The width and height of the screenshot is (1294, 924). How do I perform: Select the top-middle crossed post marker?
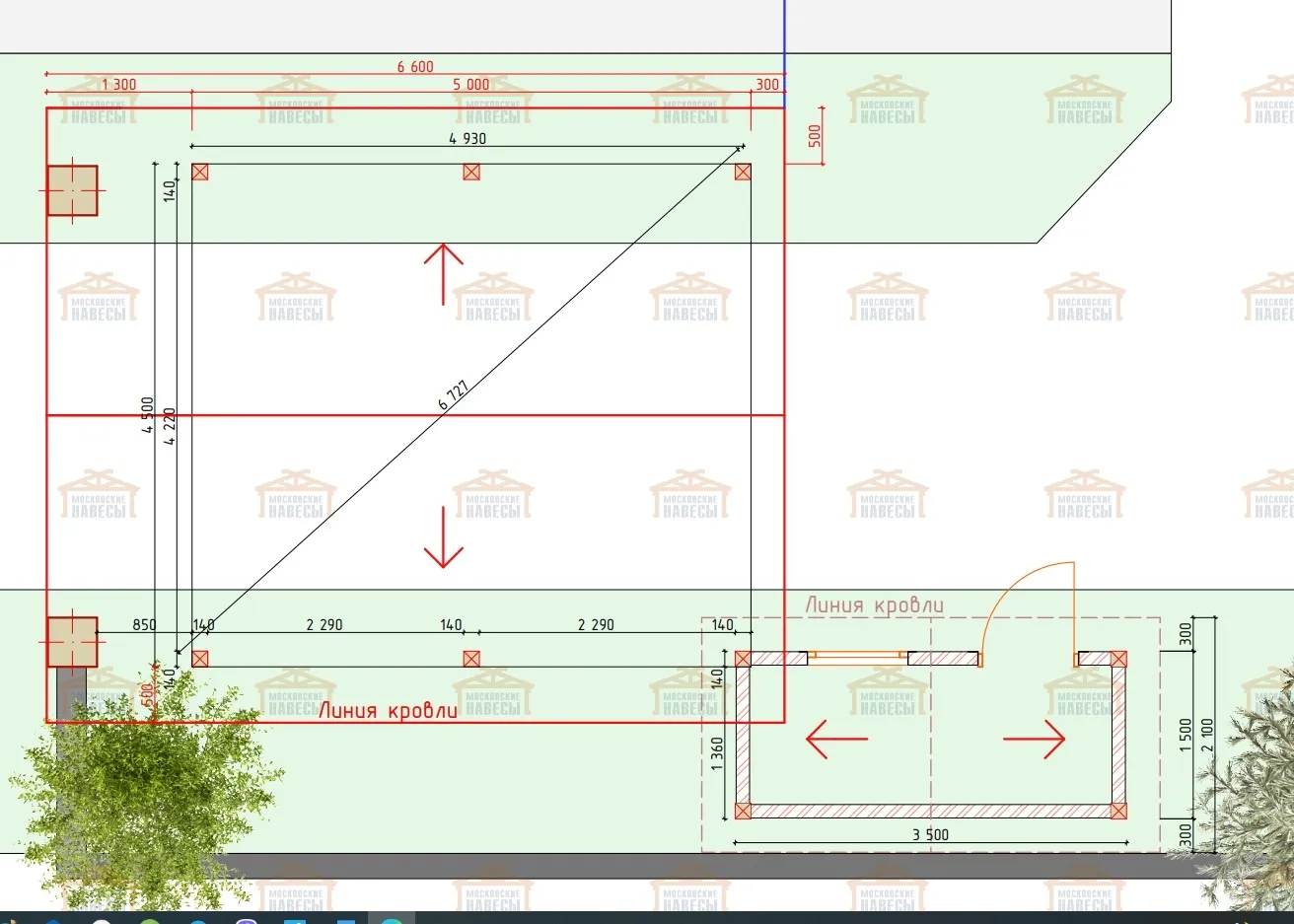coord(471,172)
